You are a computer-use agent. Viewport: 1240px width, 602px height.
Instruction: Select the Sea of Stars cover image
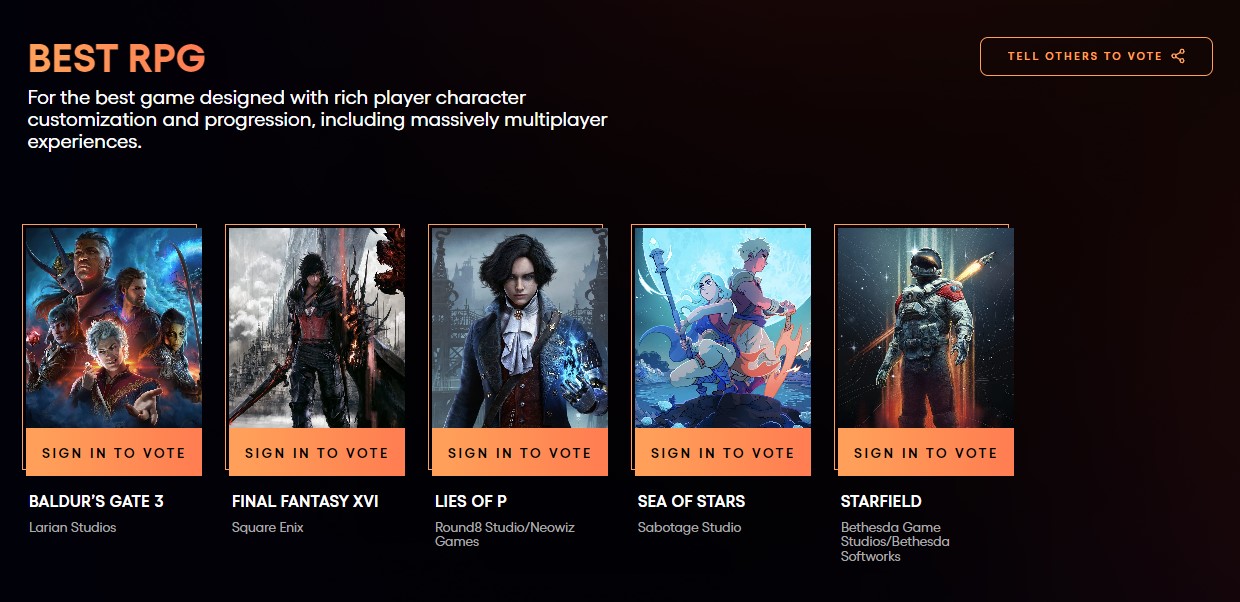(723, 328)
